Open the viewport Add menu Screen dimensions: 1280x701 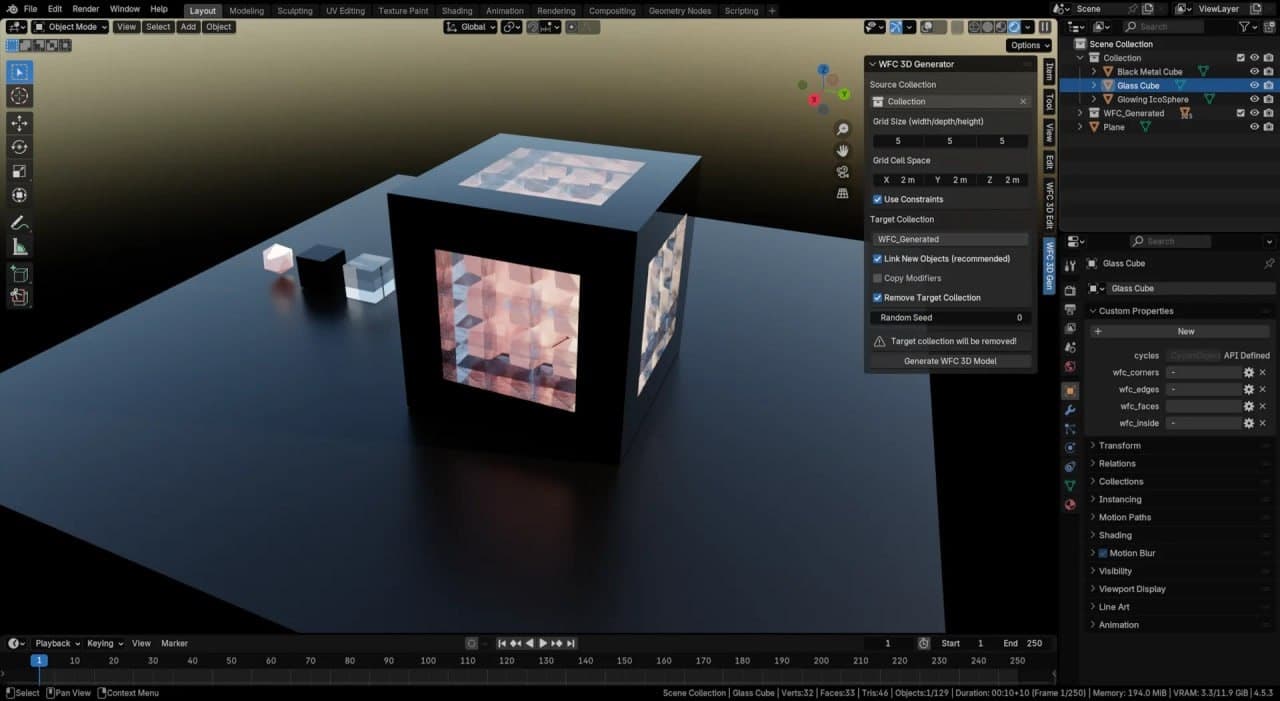tap(188, 27)
